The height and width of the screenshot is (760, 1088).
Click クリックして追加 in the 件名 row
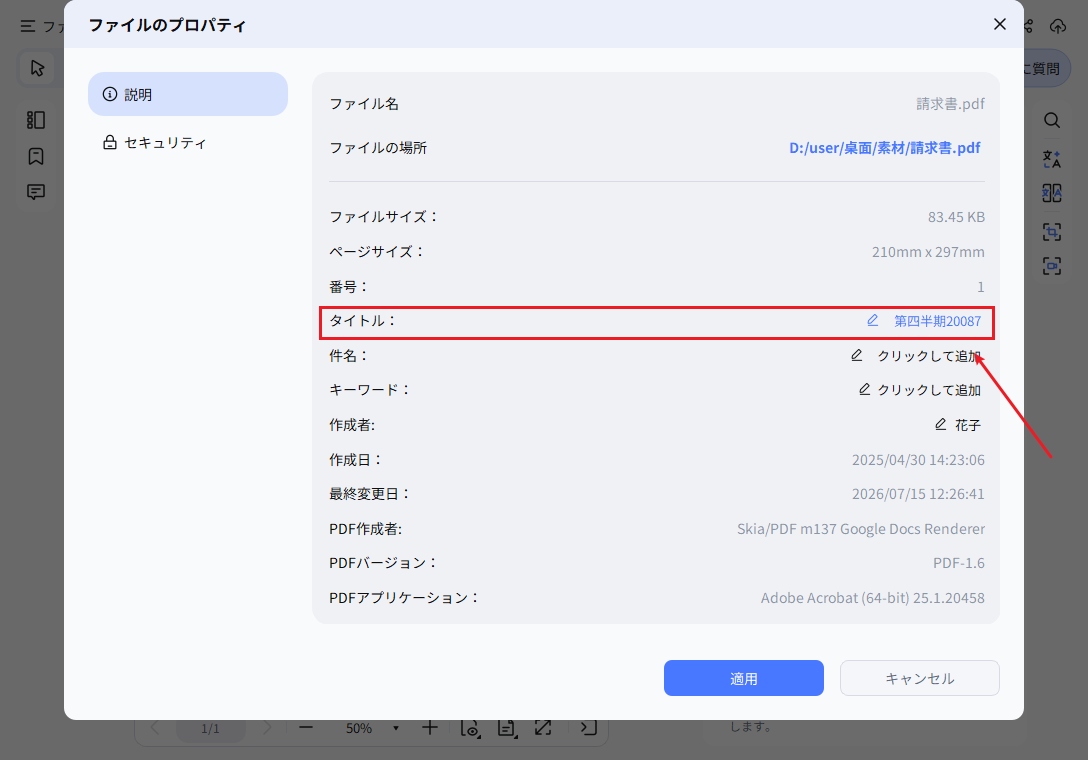click(928, 355)
